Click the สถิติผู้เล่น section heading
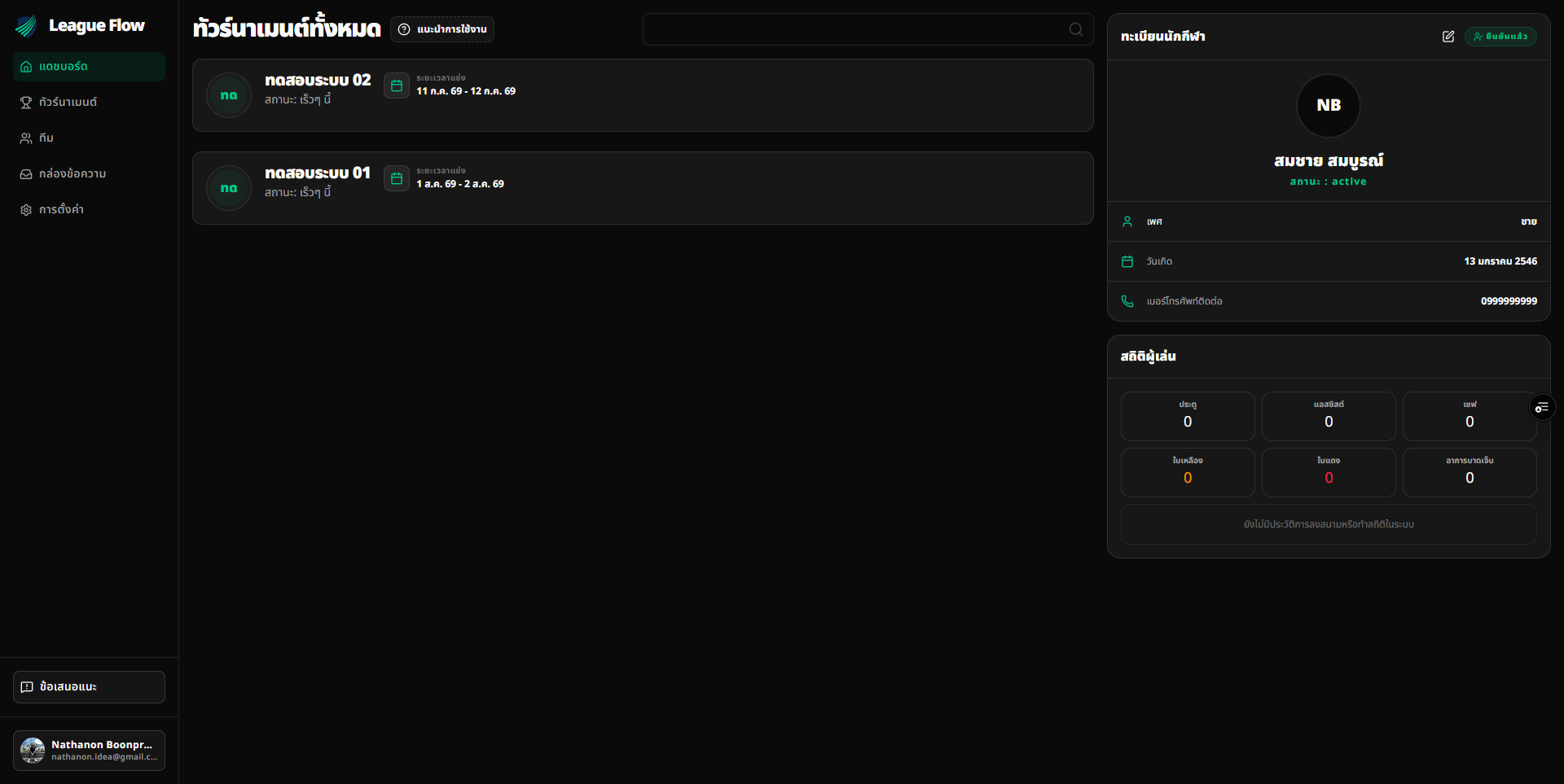The width and height of the screenshot is (1564, 784). 1148,357
